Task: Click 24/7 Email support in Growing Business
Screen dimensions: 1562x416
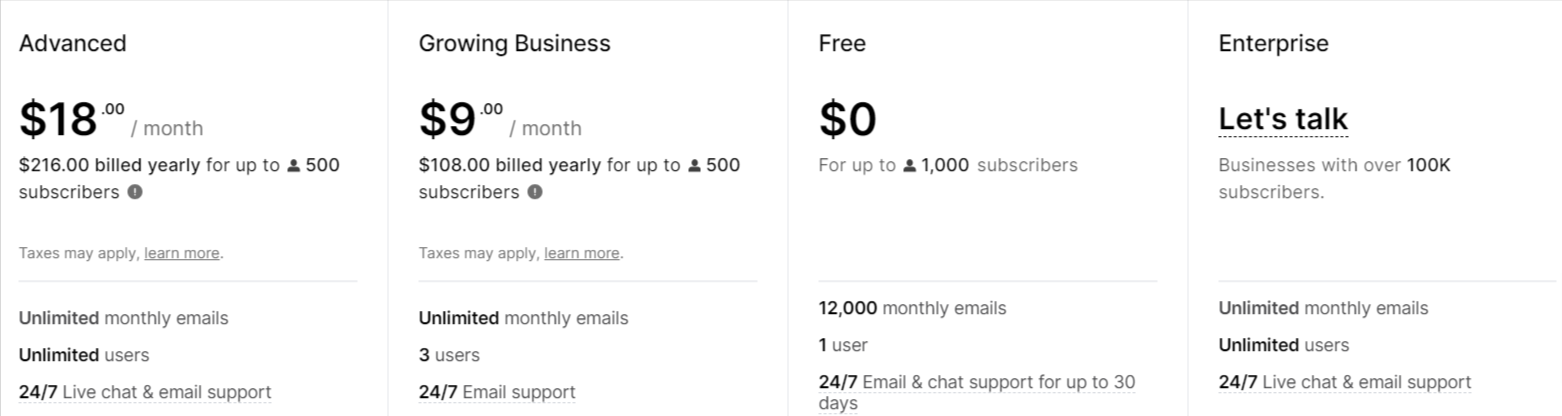Action: pyautogui.click(x=497, y=393)
